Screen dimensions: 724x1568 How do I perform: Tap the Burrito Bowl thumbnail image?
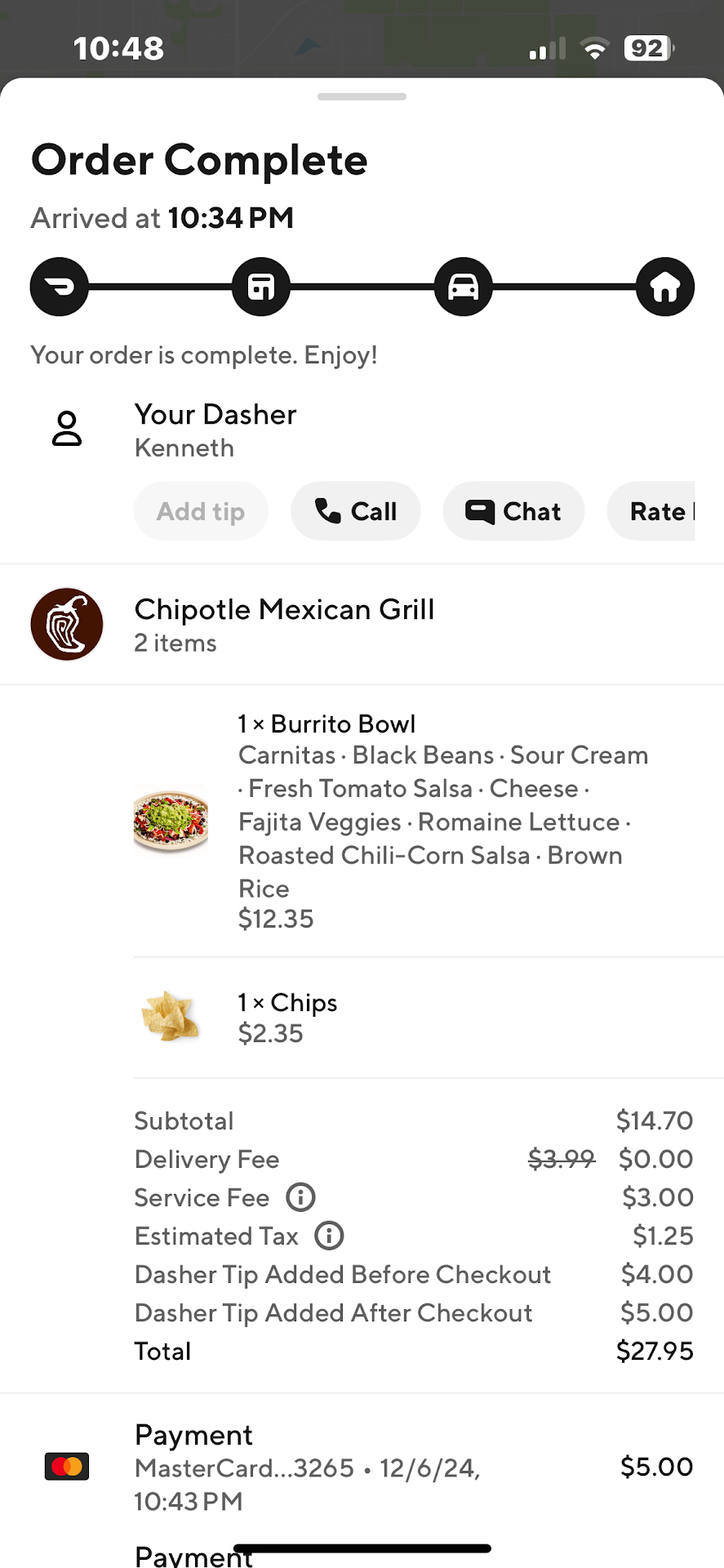[x=171, y=820]
